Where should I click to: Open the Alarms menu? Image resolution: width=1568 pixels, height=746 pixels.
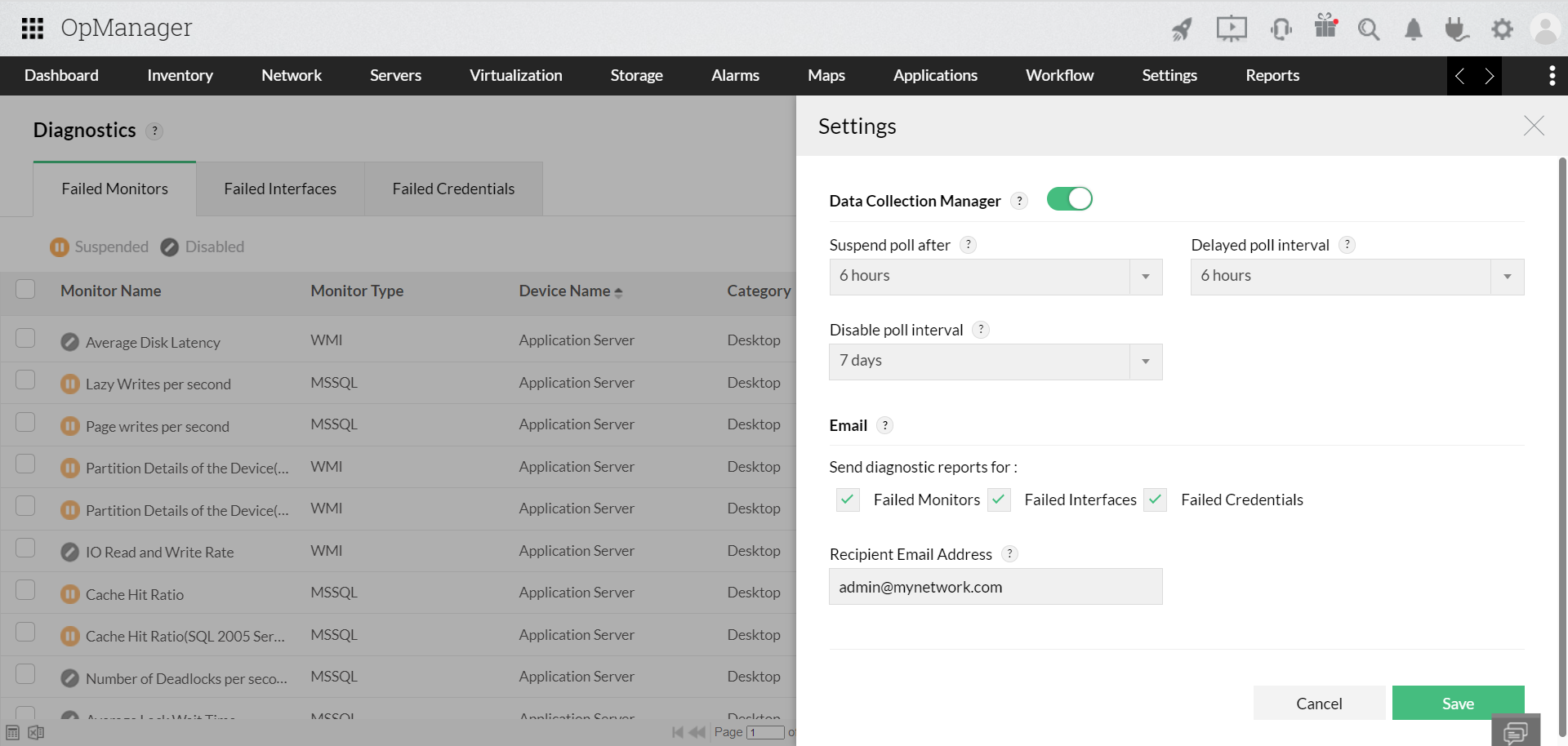click(735, 76)
